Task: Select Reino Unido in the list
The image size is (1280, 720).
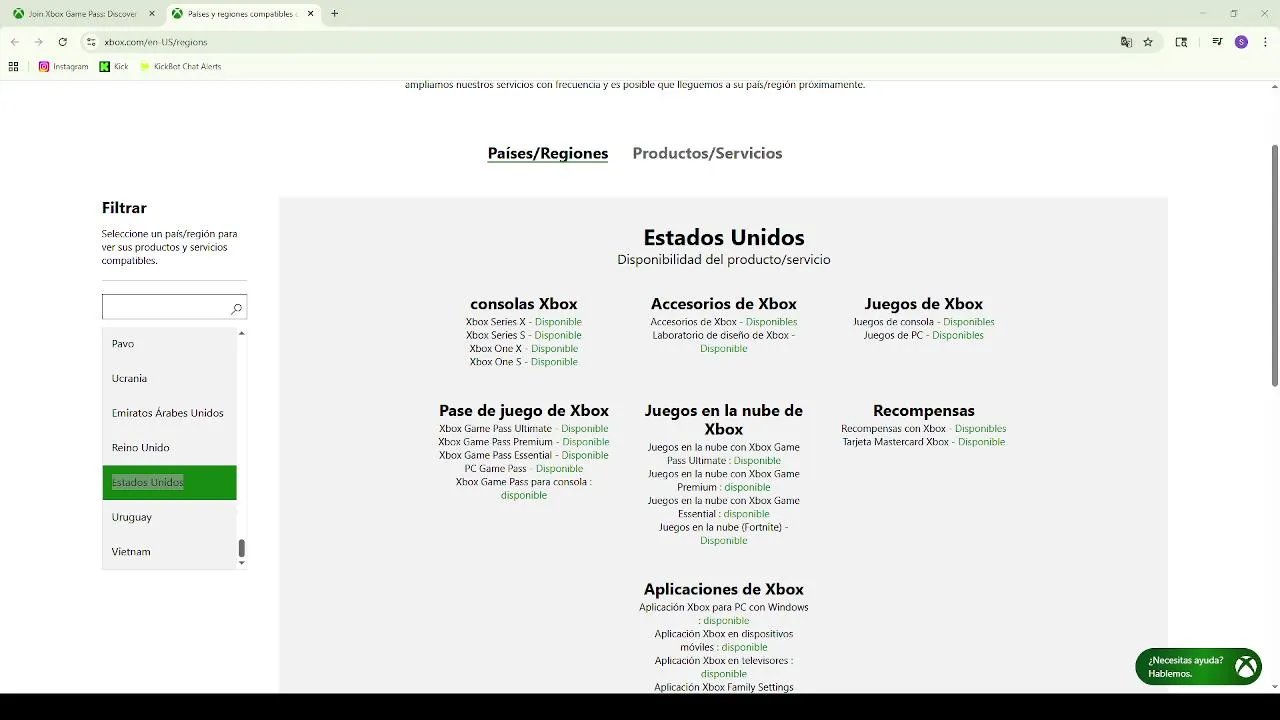Action: [x=169, y=447]
